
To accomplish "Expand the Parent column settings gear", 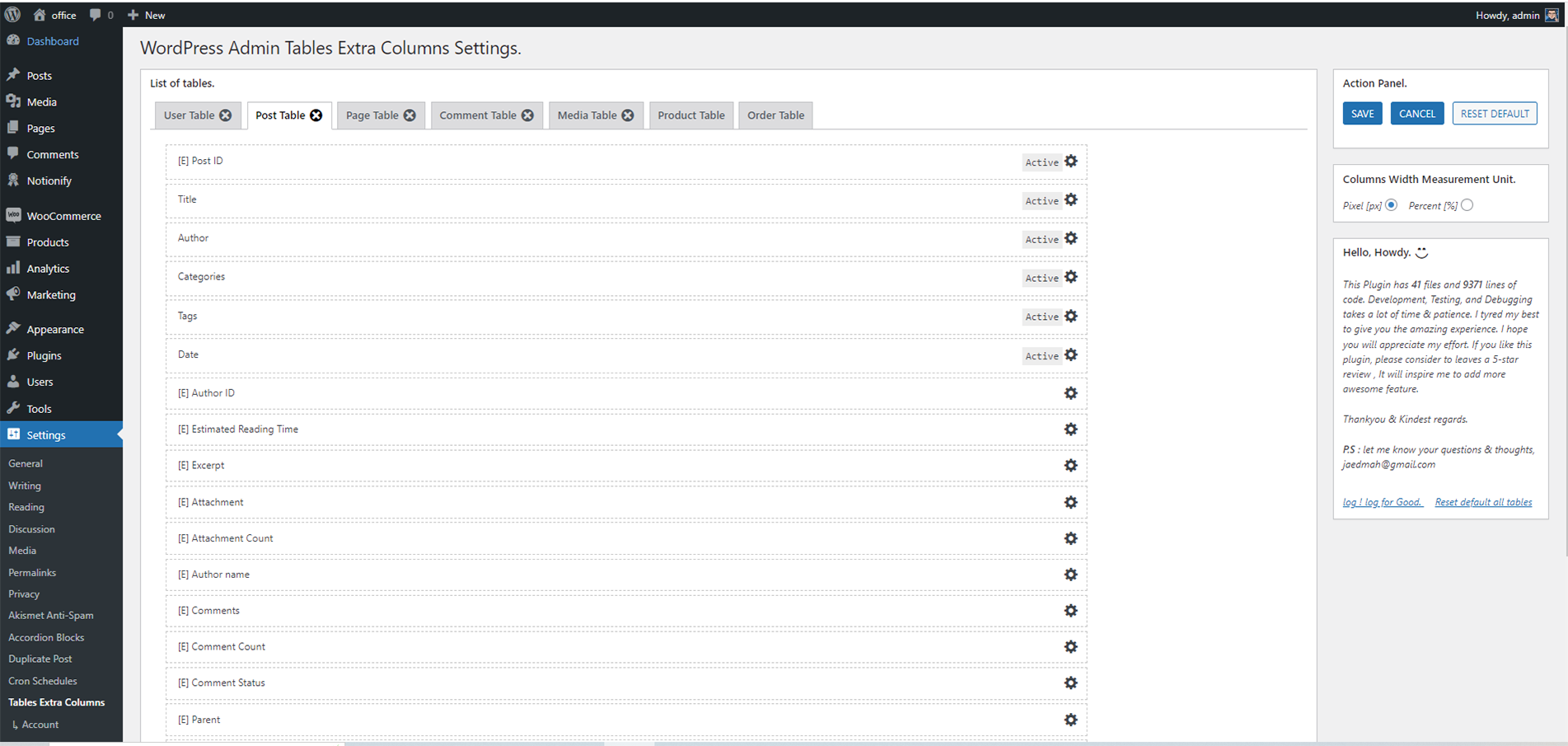I will point(1070,720).
